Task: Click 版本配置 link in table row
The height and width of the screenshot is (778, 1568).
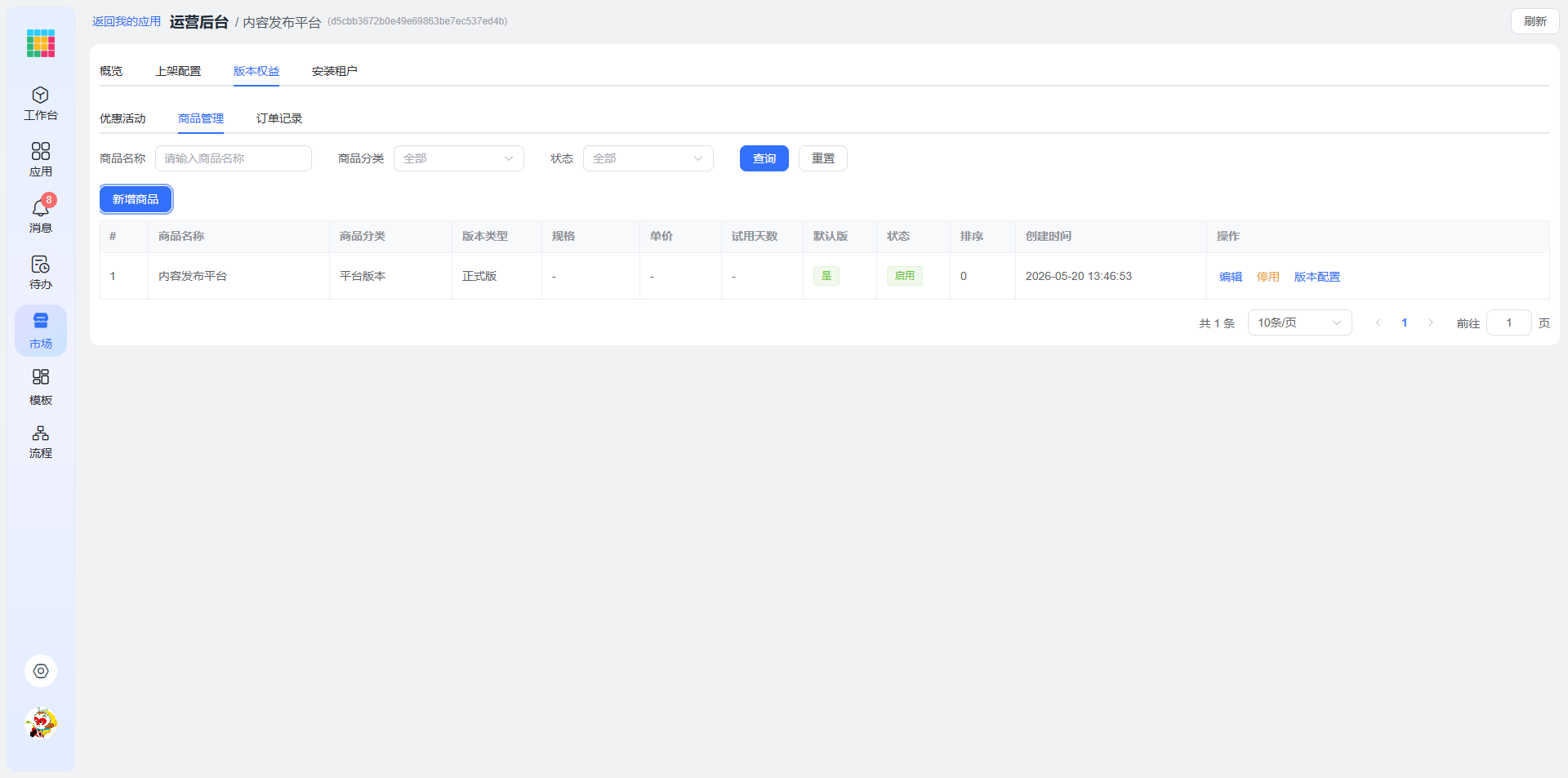Action: coord(1317,277)
